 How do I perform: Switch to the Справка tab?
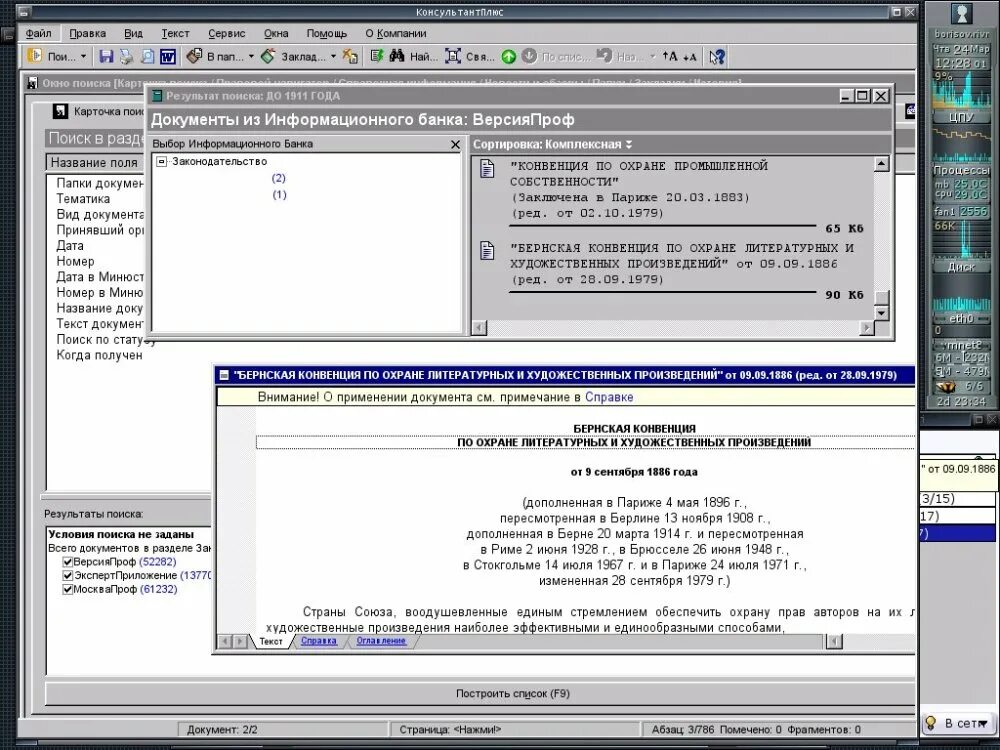(x=319, y=641)
